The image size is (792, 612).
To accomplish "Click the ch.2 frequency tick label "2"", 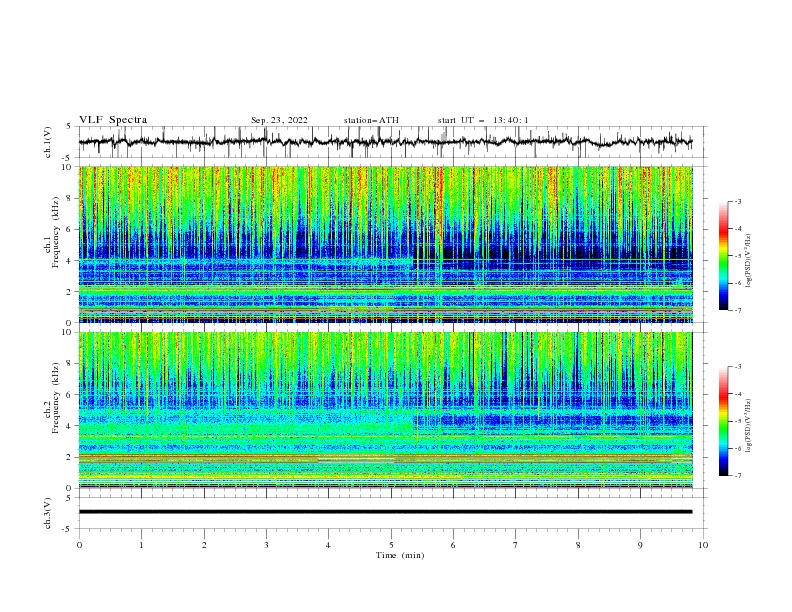I will coord(69,457).
